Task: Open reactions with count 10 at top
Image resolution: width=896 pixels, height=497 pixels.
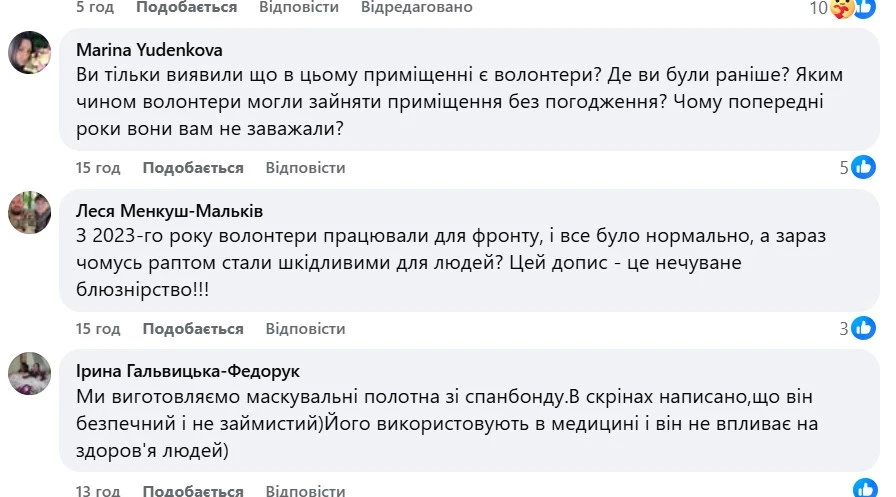Action: [x=842, y=8]
